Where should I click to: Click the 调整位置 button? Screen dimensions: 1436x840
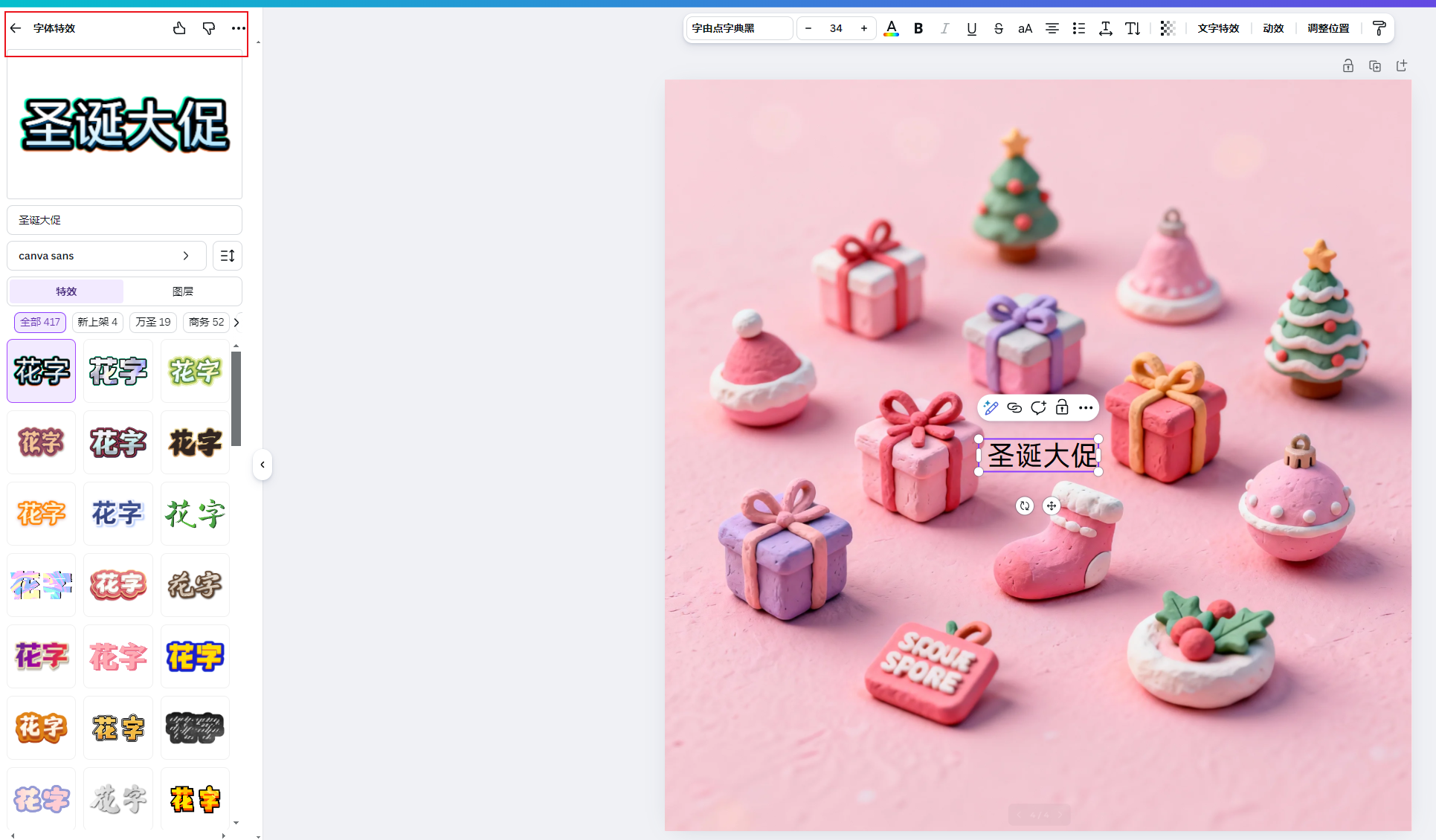point(1328,28)
